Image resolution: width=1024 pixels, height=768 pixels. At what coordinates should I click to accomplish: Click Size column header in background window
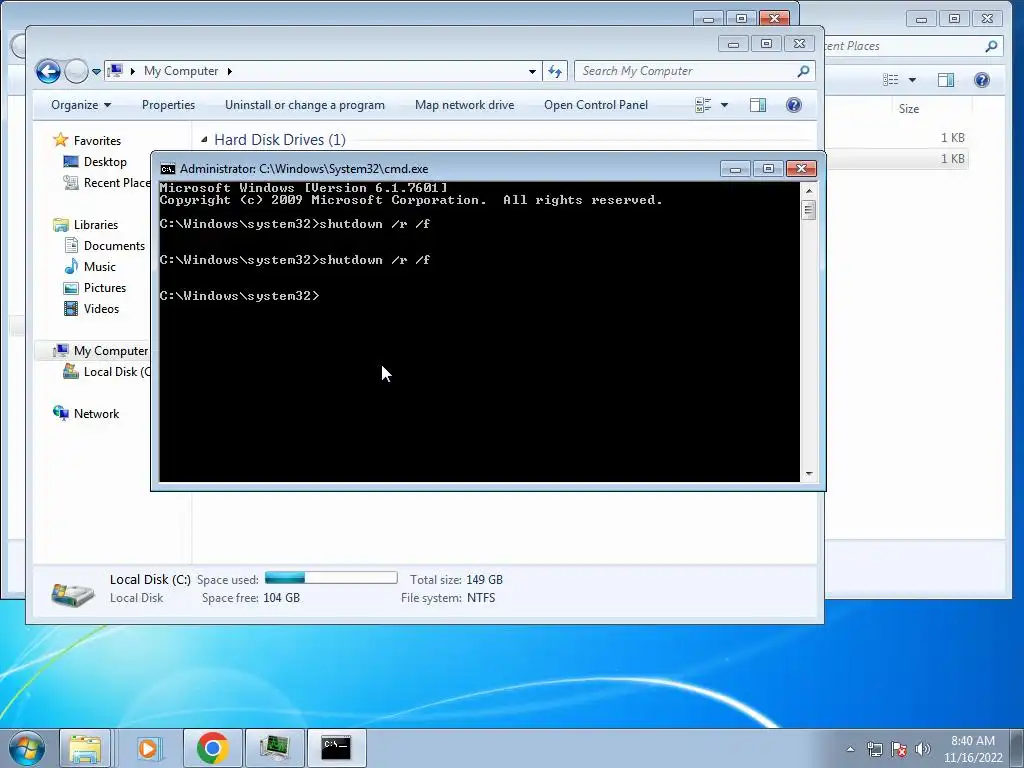[908, 109]
